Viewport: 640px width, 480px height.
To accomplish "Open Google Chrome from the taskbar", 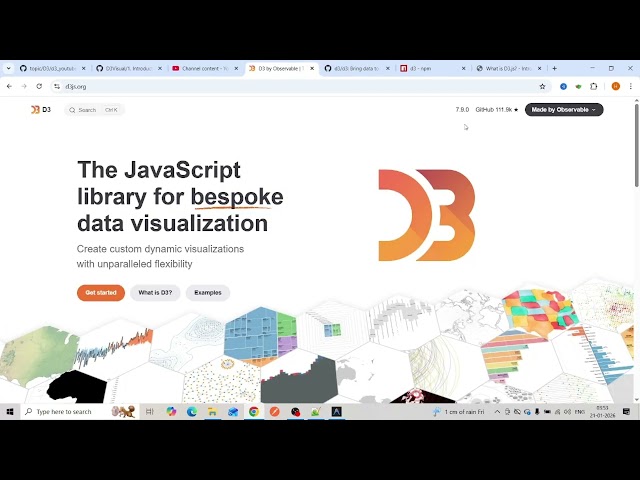I will (x=254, y=412).
